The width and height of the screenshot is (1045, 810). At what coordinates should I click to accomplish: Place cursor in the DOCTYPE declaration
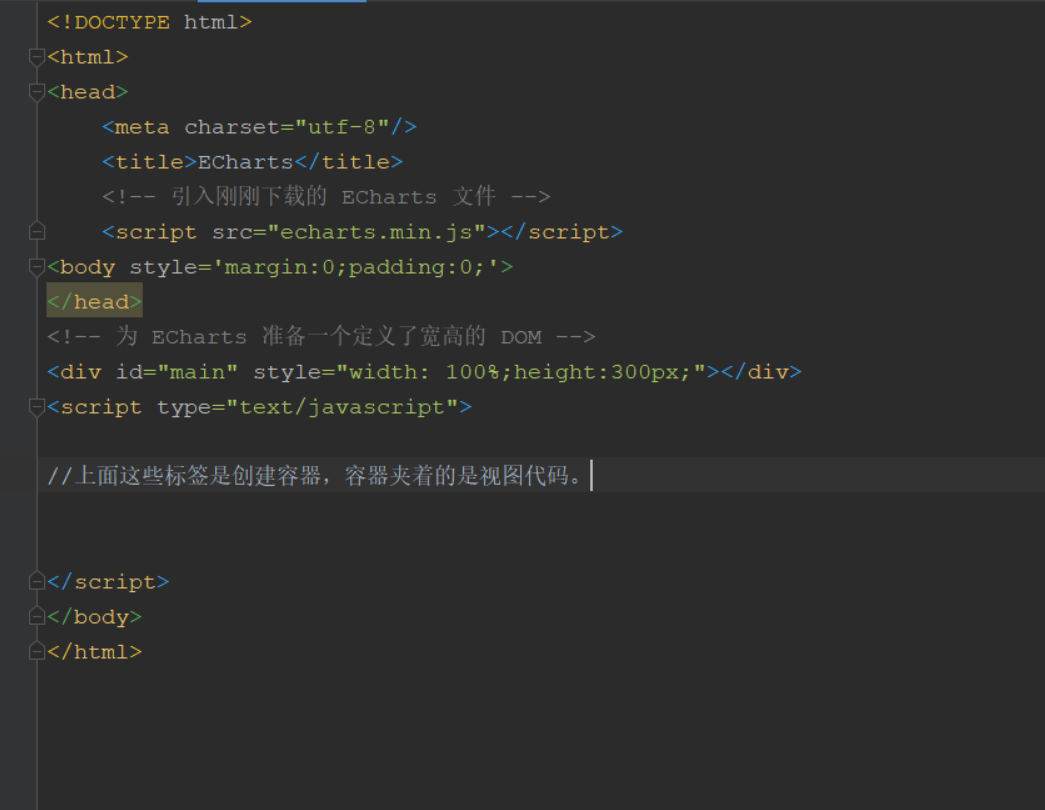click(150, 21)
